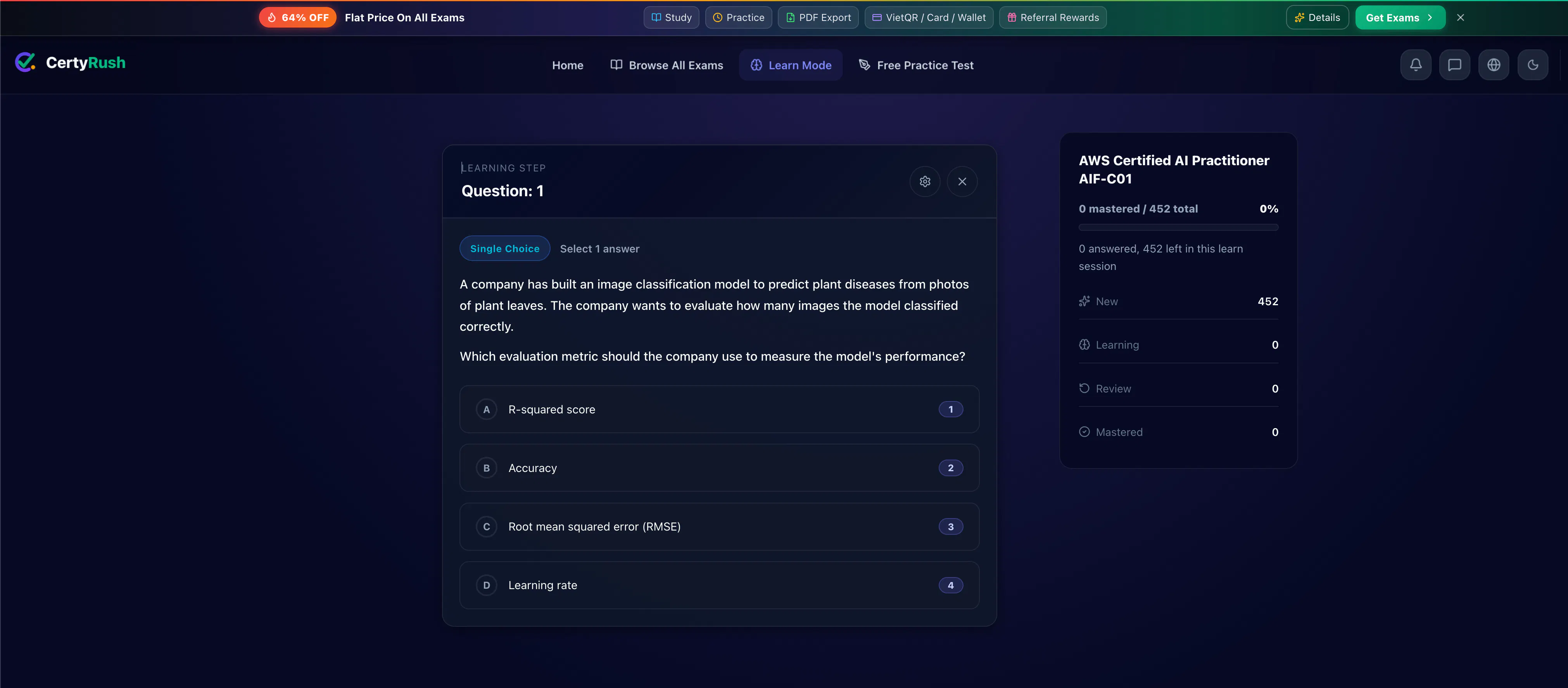Toggle dark mode moon icon
The height and width of the screenshot is (688, 1568).
(x=1533, y=64)
